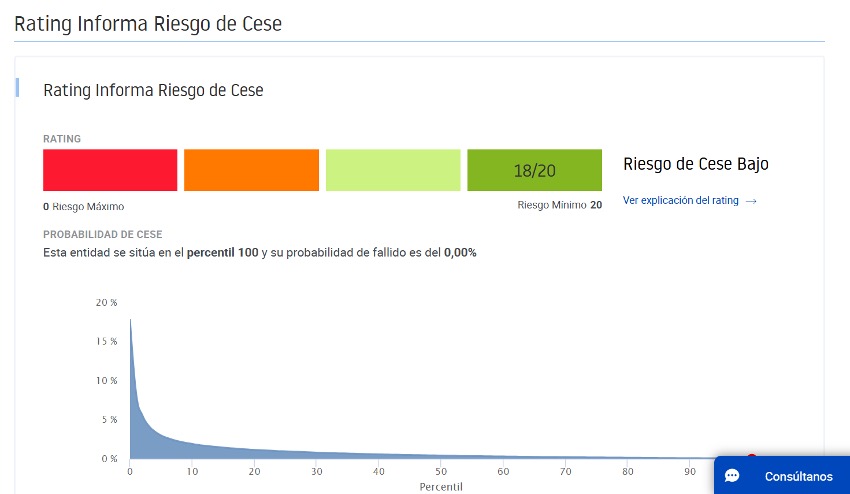This screenshot has width=850, height=494.
Task: Click the 'Riesgo Mínimo 20' scale label
Action: click(x=559, y=205)
